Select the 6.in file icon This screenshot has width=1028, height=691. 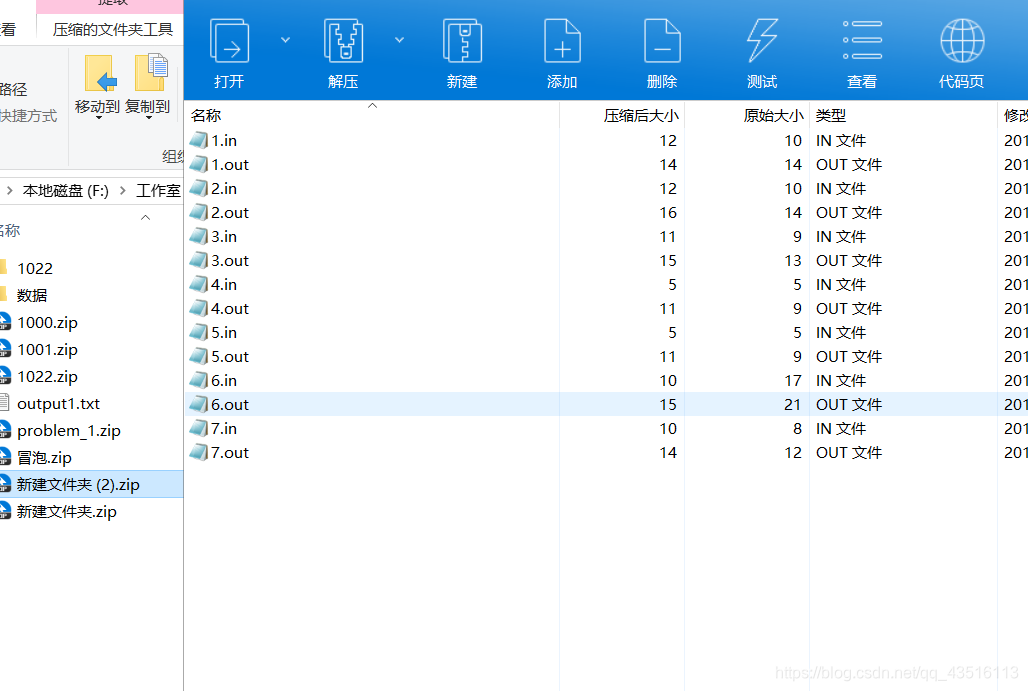(199, 380)
